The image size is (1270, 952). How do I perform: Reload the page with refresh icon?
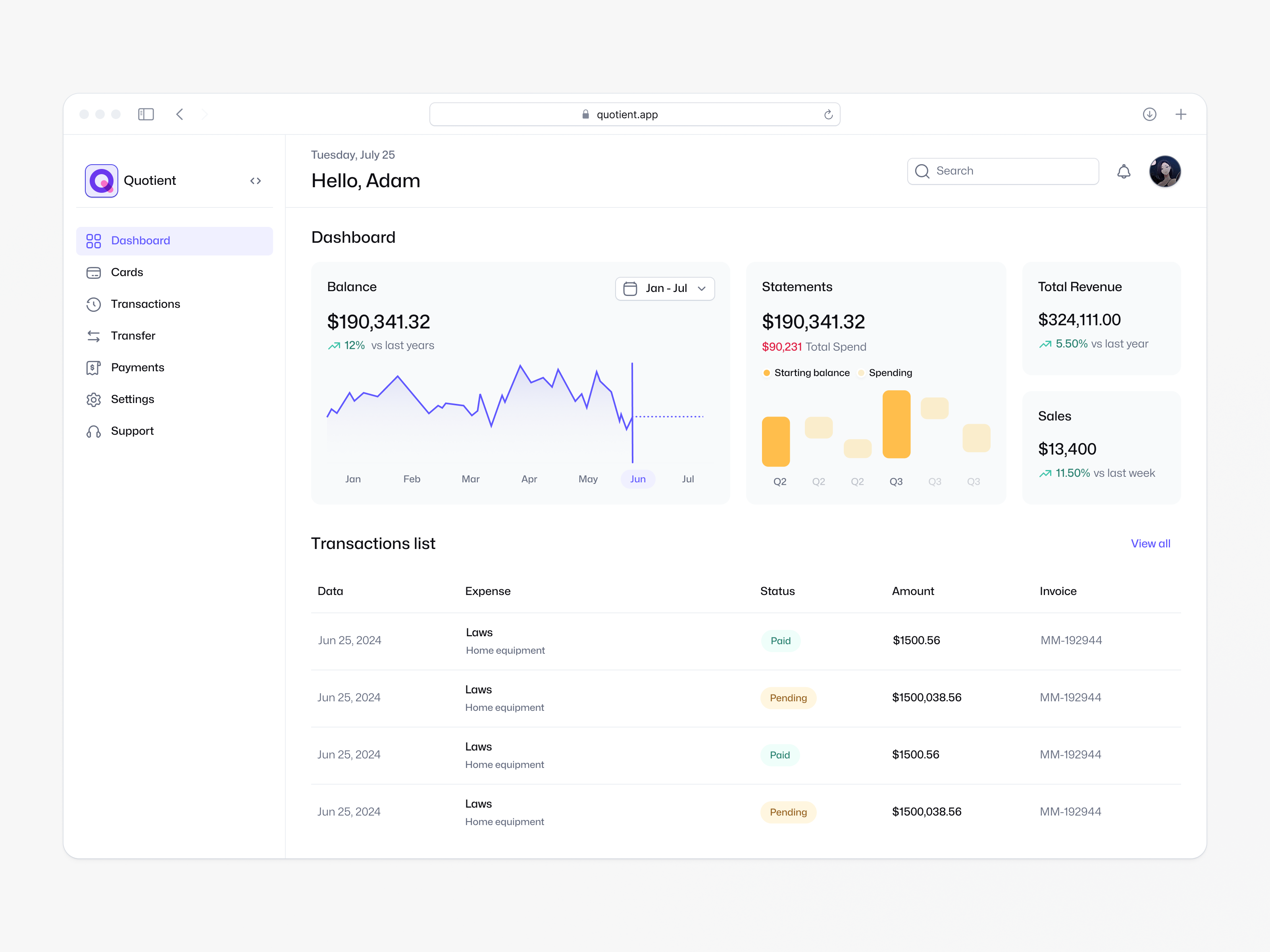pyautogui.click(x=828, y=115)
